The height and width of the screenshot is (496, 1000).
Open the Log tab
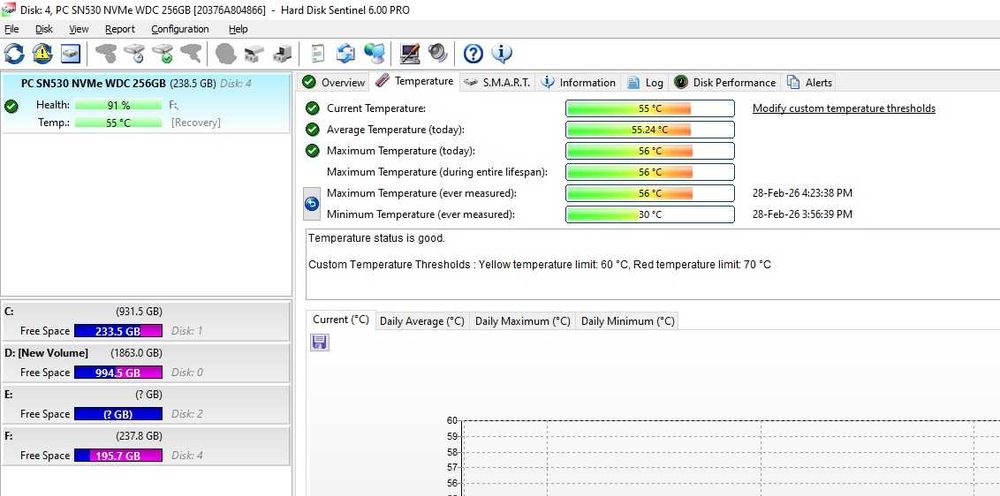645,82
